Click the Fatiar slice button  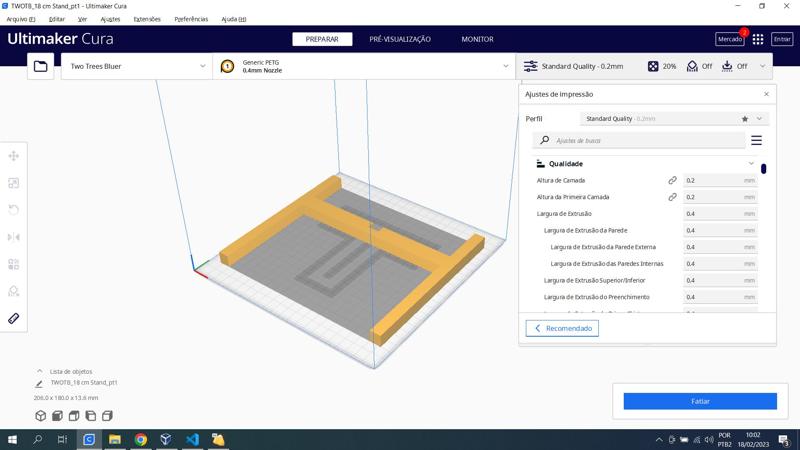[700, 402]
